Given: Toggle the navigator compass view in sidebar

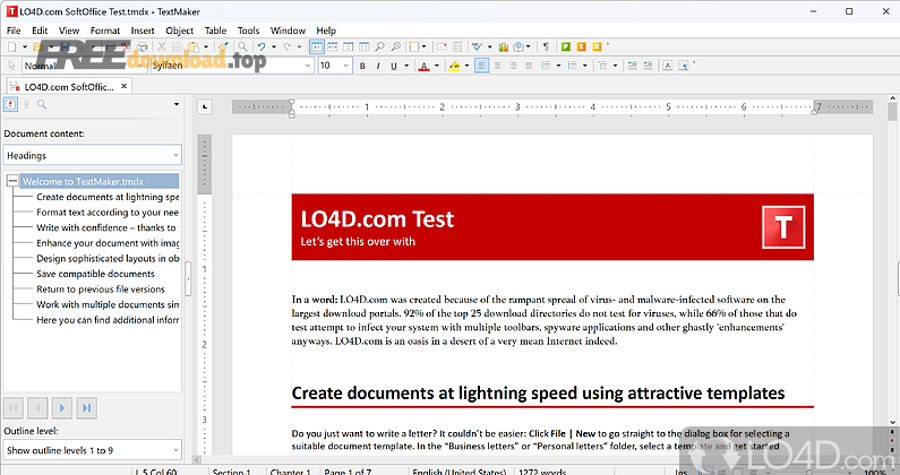Looking at the screenshot, I should pos(10,104).
